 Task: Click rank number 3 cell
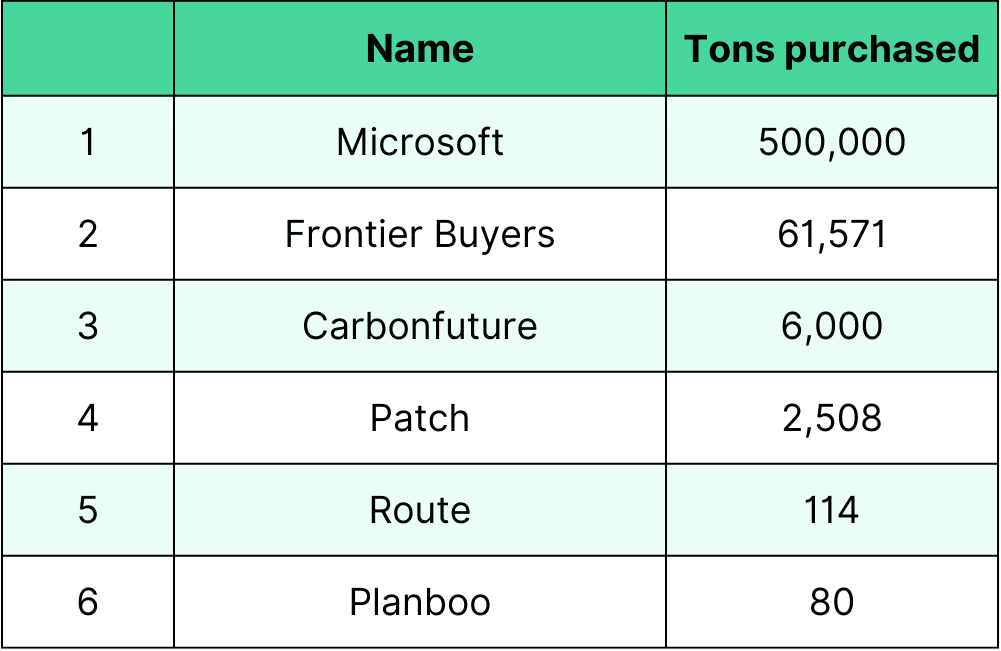(88, 326)
